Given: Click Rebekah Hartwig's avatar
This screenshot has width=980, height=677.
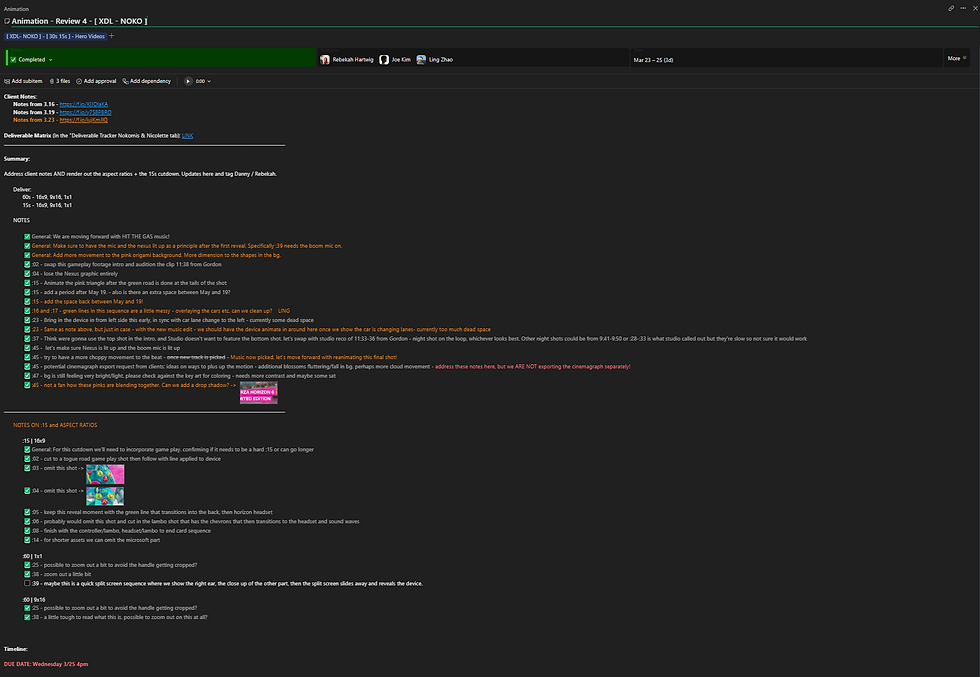Looking at the screenshot, I should click(324, 59).
